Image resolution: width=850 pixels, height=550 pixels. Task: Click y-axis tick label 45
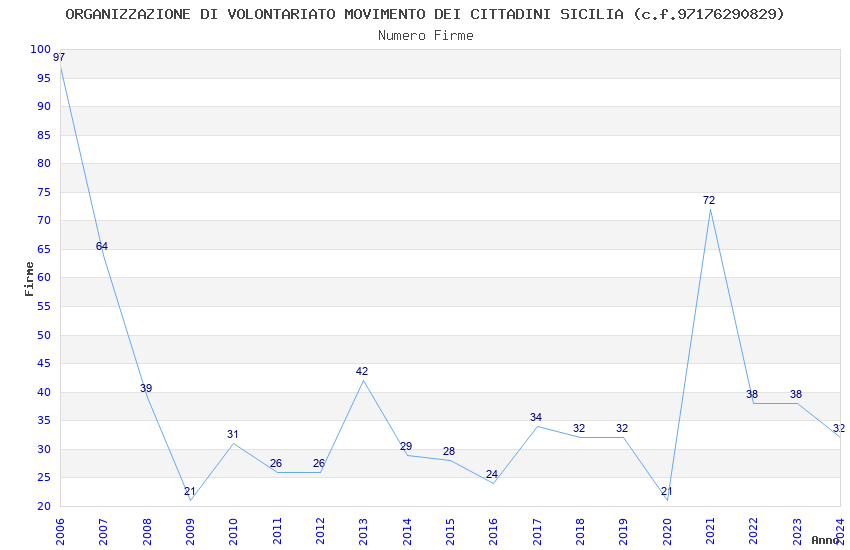pyautogui.click(x=44, y=363)
